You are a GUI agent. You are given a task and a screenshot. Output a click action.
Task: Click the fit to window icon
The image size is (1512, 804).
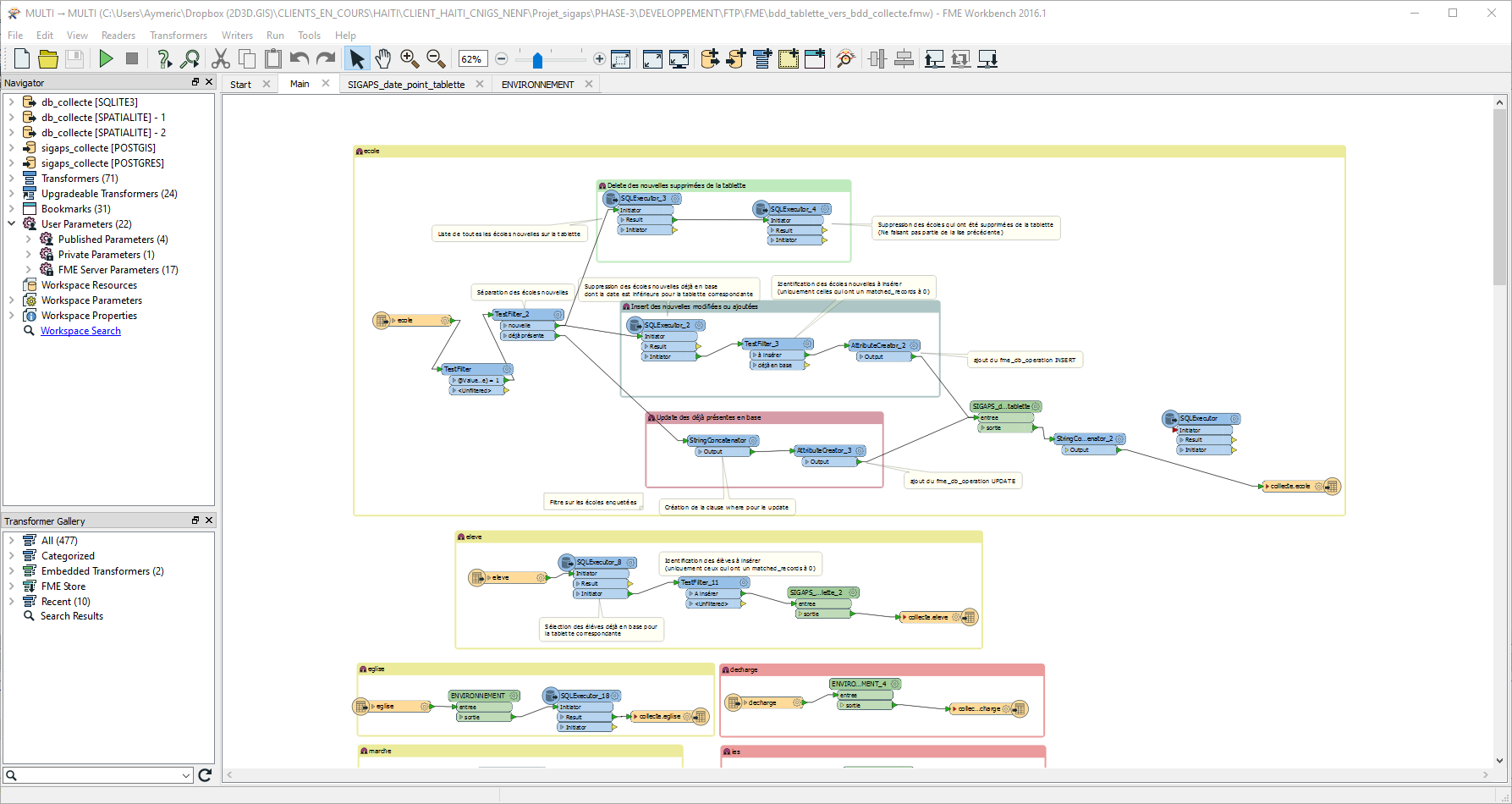(652, 58)
